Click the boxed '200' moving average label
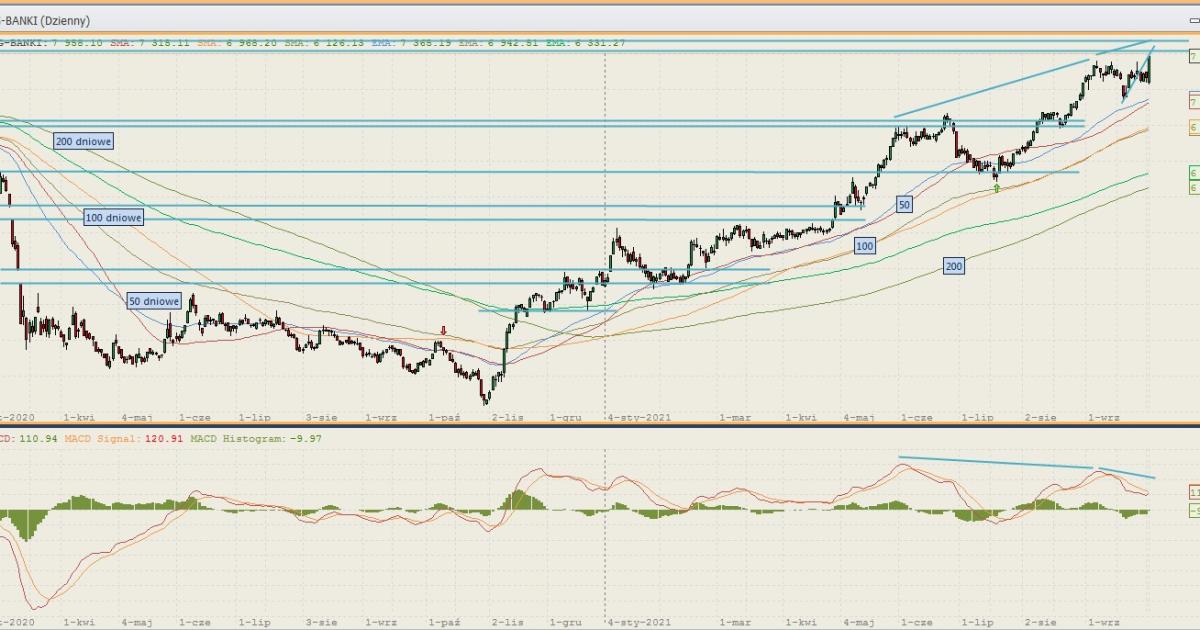 point(953,266)
